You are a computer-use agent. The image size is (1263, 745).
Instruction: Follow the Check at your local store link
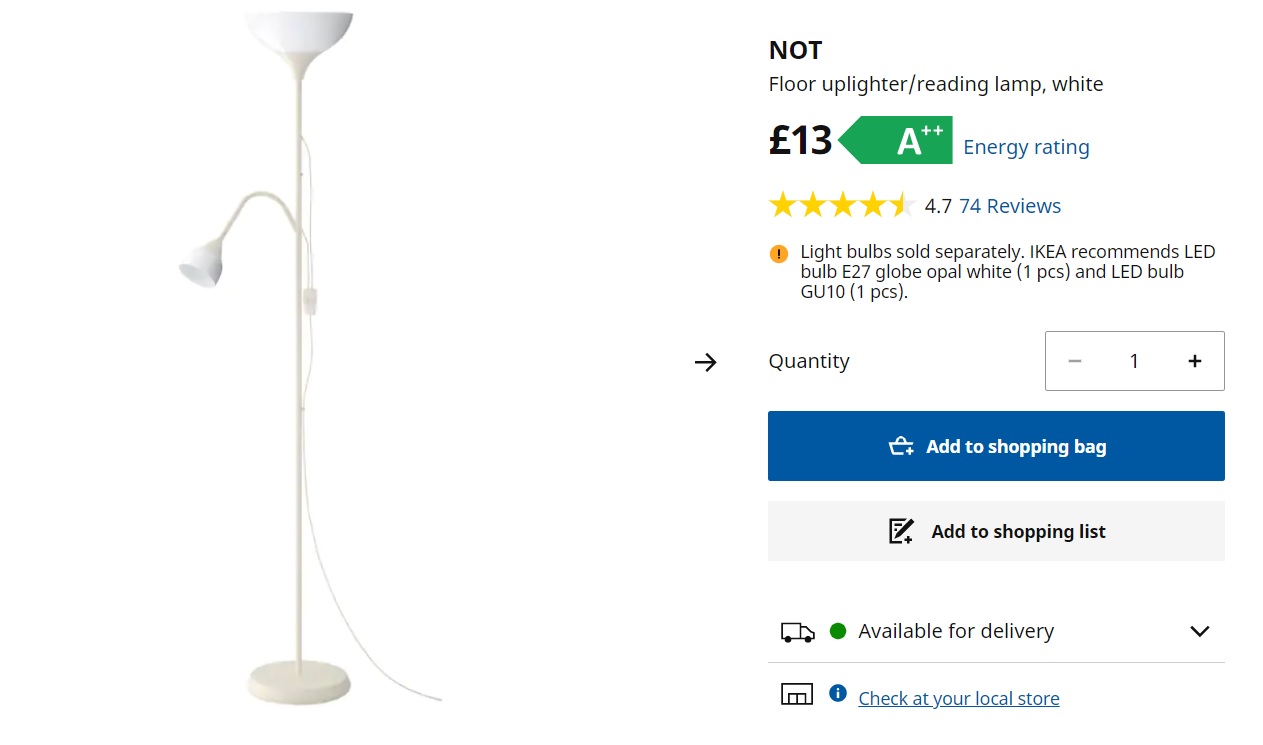(x=959, y=699)
